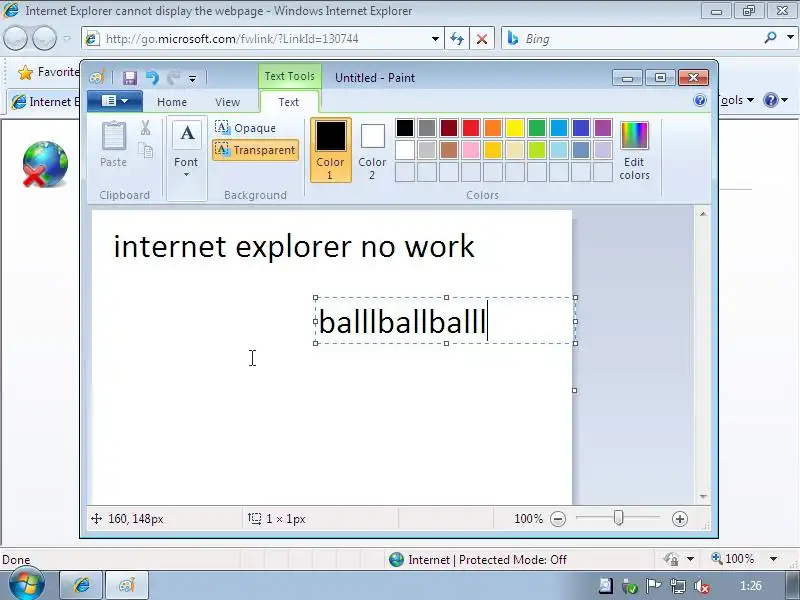
Task: Enable Opaque text background
Action: click(245, 128)
